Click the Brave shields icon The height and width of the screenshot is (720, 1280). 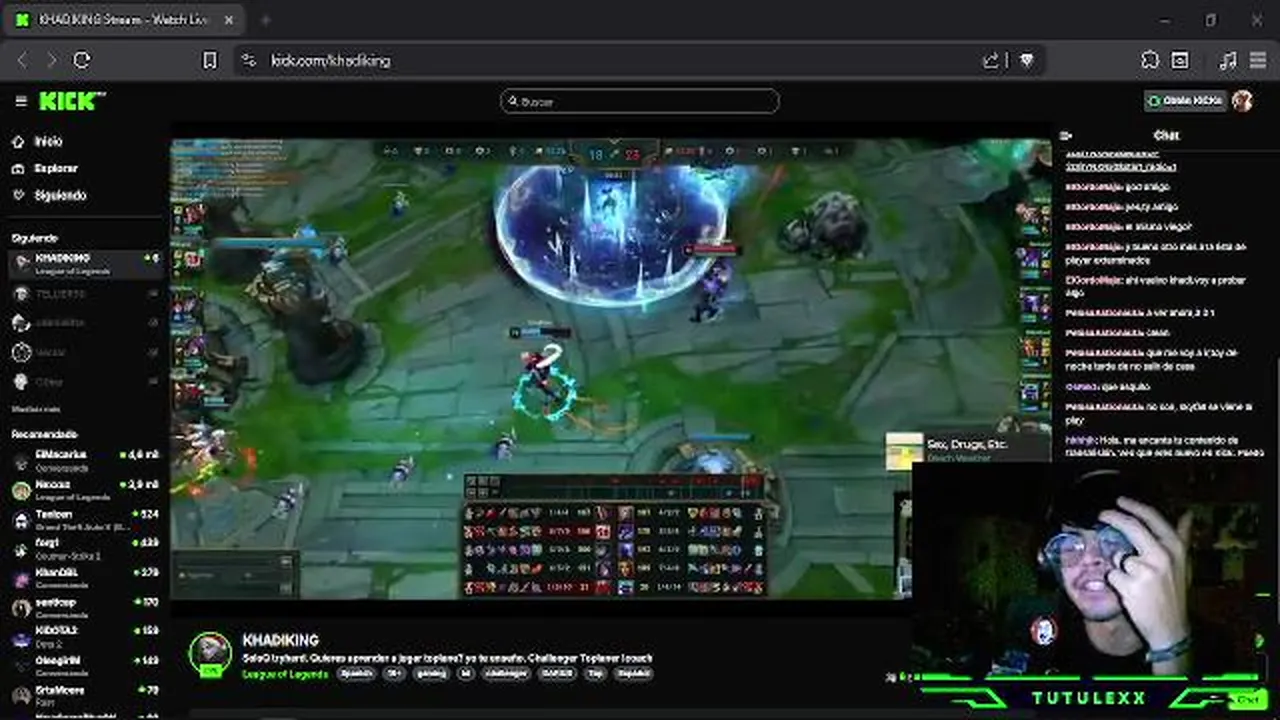pyautogui.click(x=1026, y=60)
